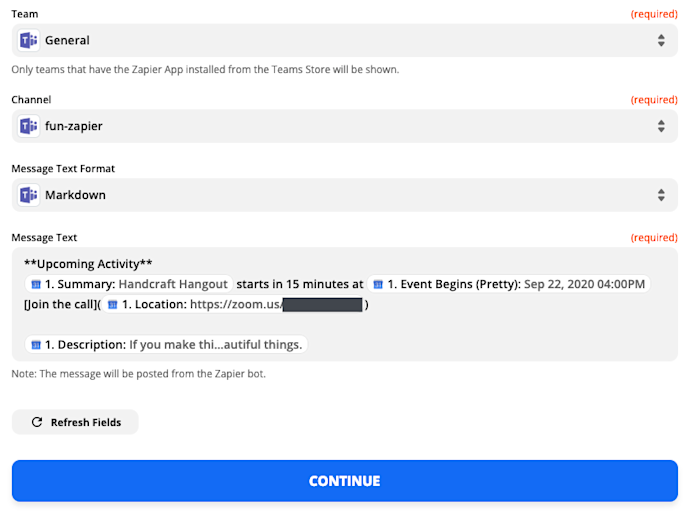Screen dimensions: 700x522
Task: Click the Refresh Fields button
Action: [x=75, y=422]
